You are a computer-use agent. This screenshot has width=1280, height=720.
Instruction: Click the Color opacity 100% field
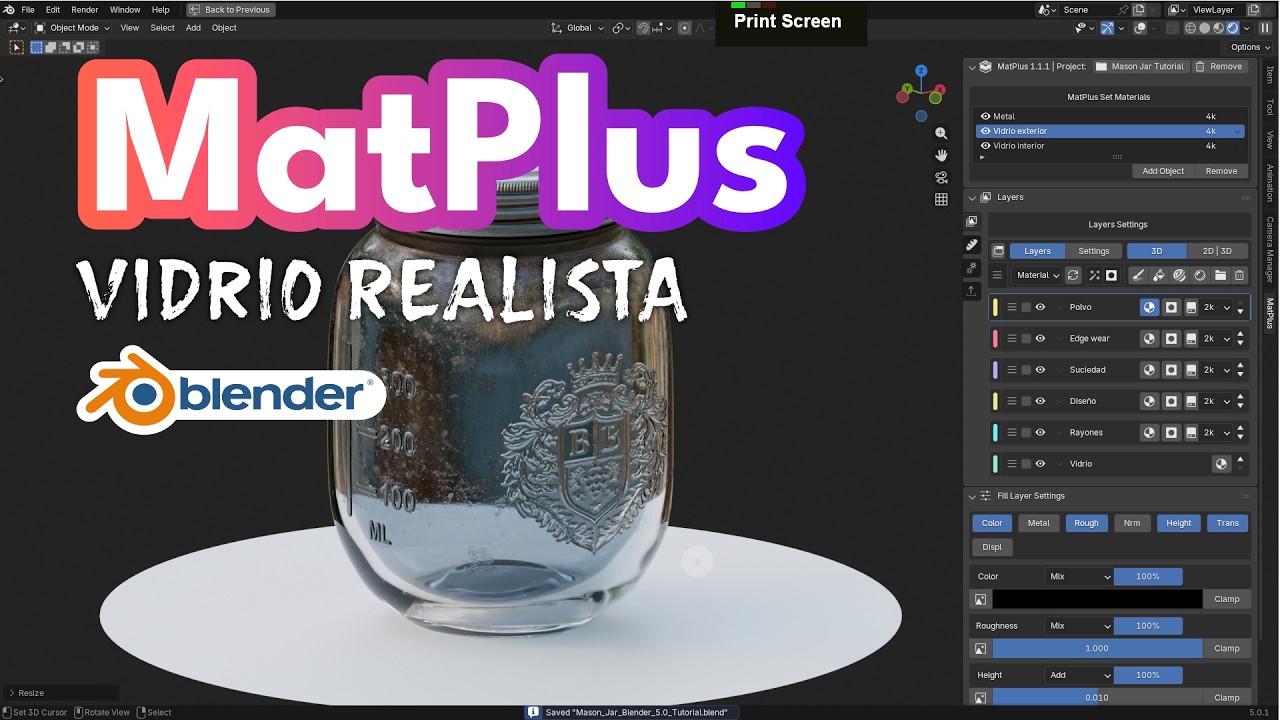(1148, 577)
